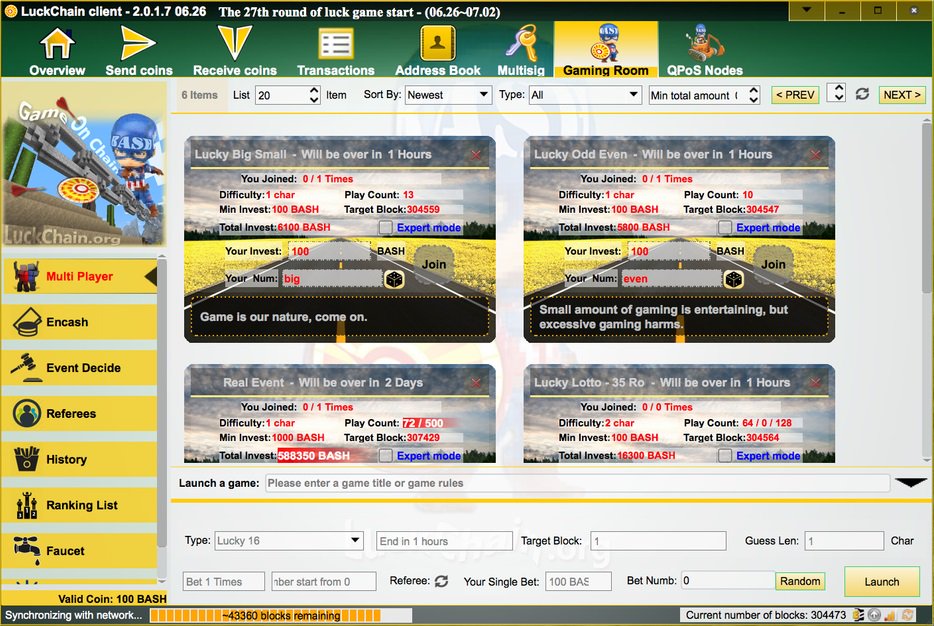Click the End in 1 hours field
Viewport: 934px width, 626px height.
click(444, 541)
